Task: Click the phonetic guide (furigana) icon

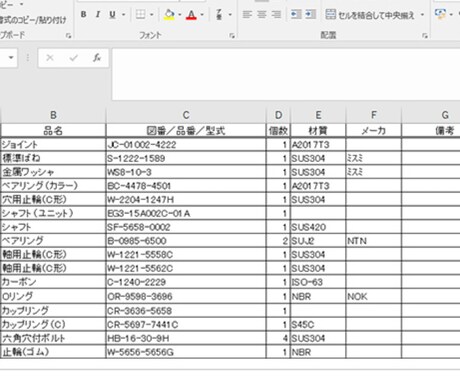Action: point(219,14)
